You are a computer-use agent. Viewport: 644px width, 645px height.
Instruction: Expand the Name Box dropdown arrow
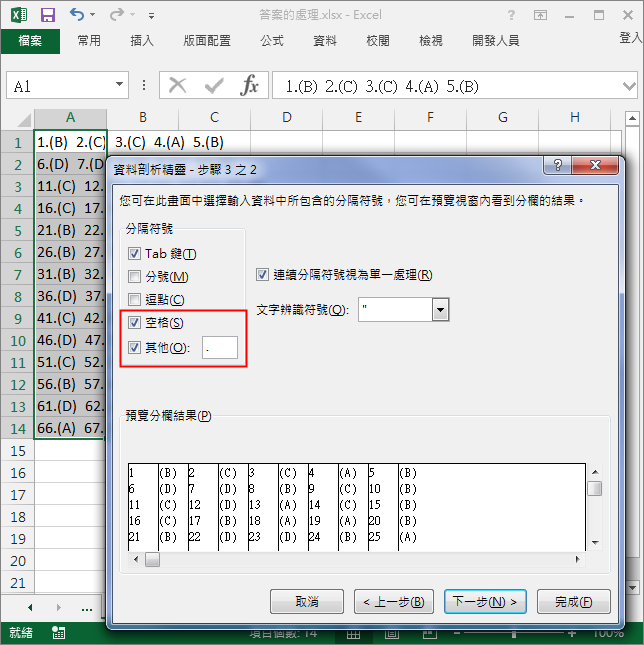coord(119,84)
